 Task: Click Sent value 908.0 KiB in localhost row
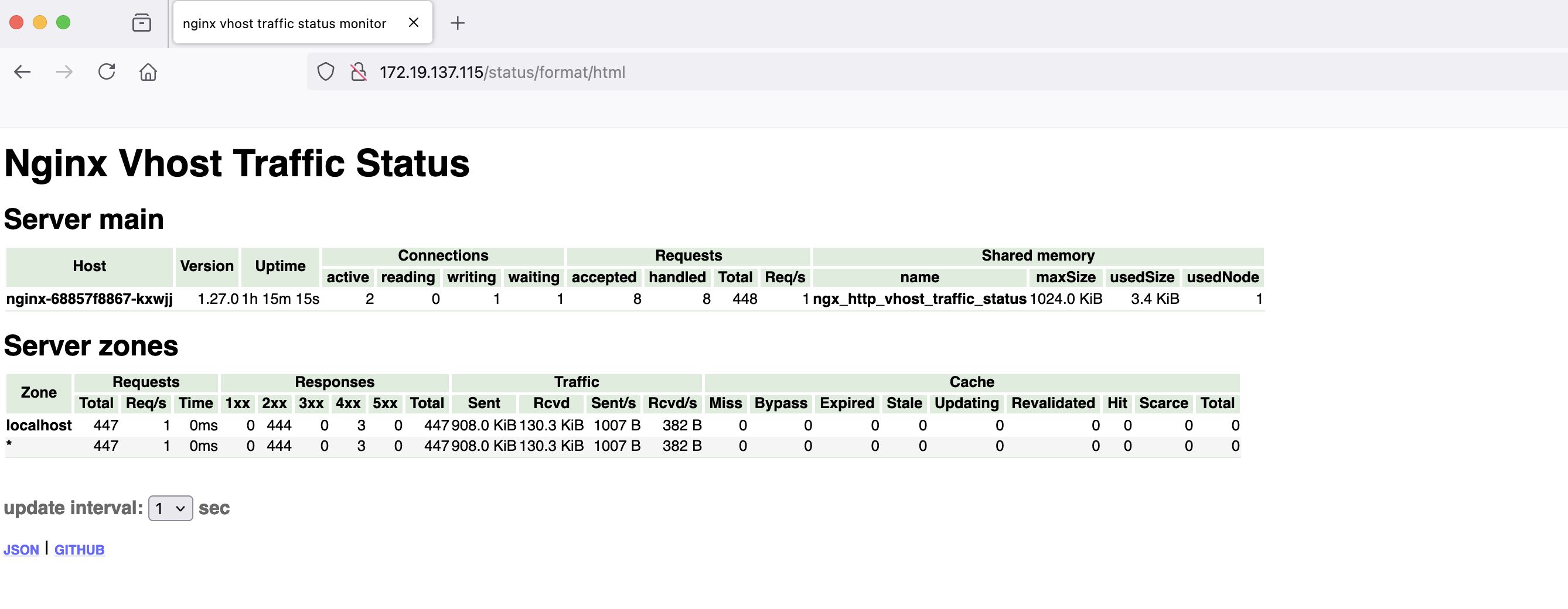point(484,425)
